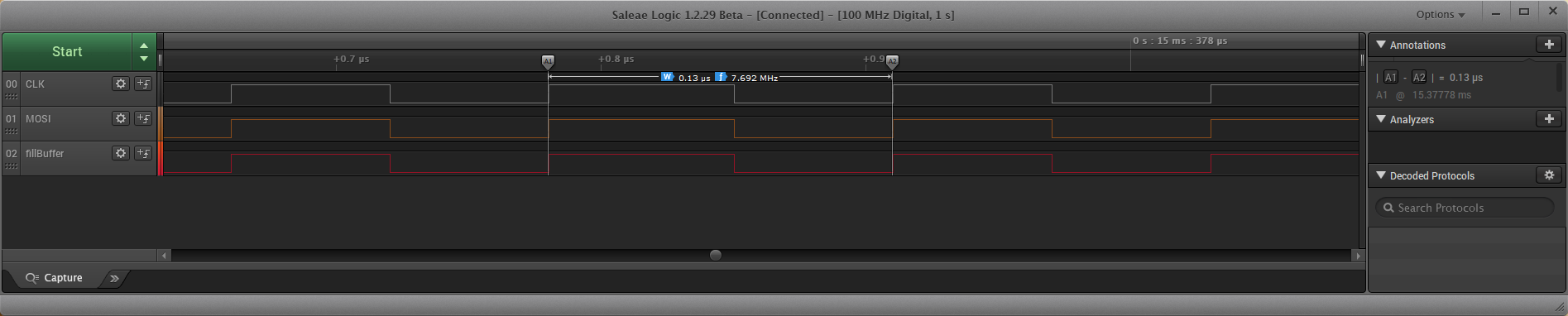Select the 7.692 MHz frequency reading

pos(755,78)
